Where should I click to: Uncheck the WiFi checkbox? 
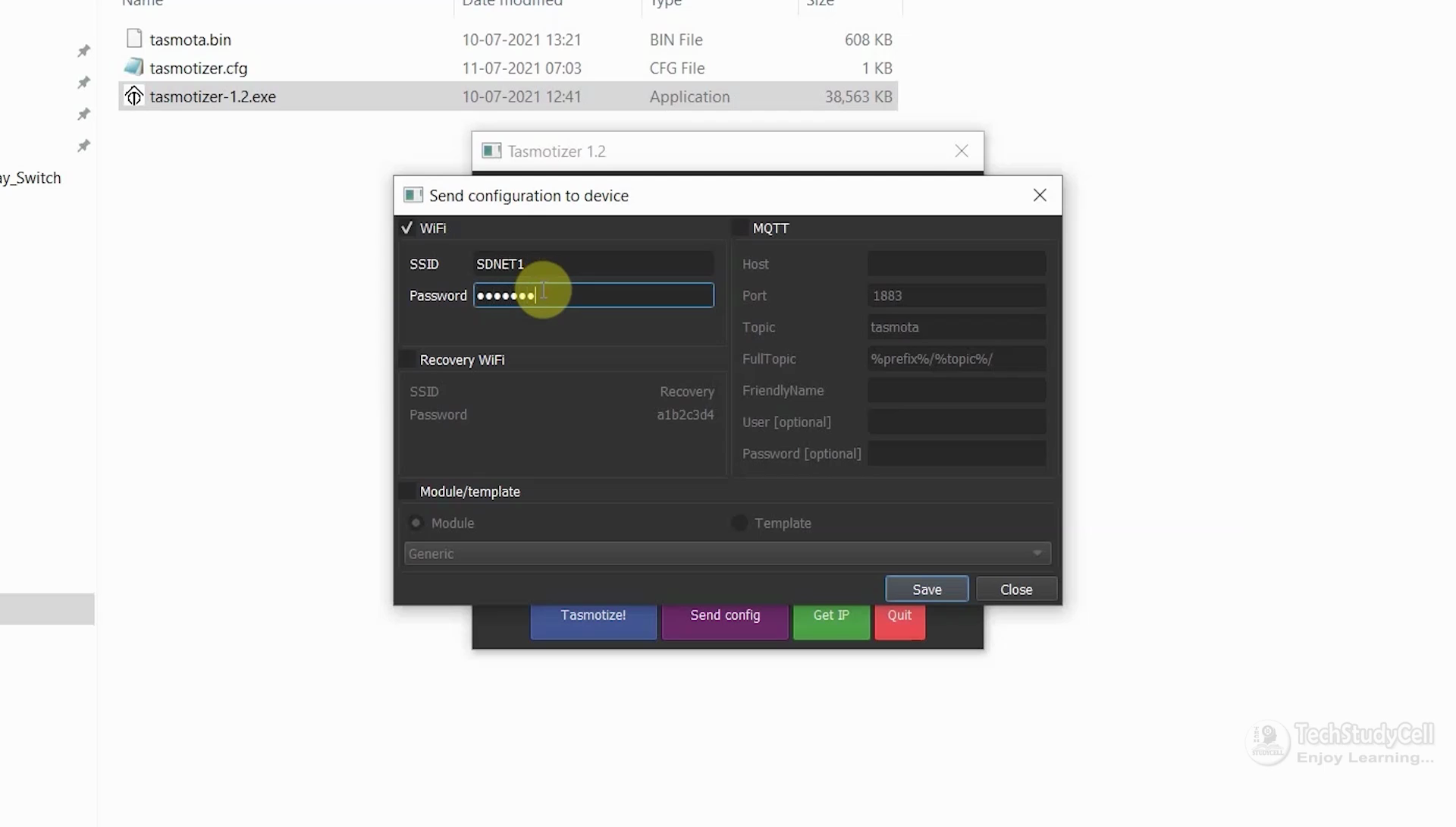point(407,228)
